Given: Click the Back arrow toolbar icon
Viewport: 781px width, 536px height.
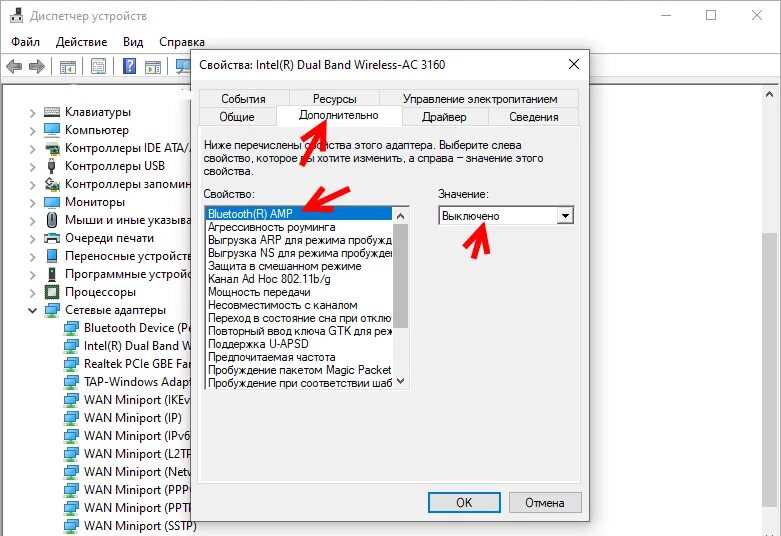Looking at the screenshot, I should pos(14,66).
